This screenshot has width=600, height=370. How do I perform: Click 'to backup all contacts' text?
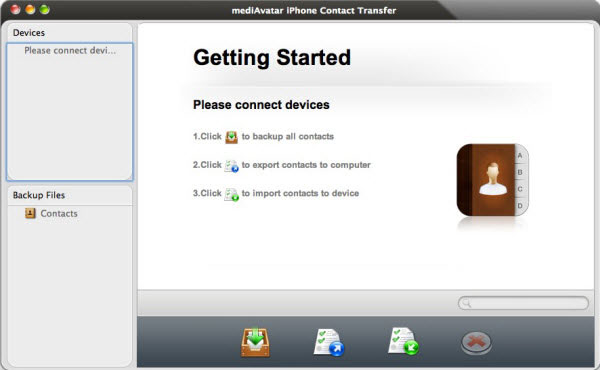coord(288,137)
